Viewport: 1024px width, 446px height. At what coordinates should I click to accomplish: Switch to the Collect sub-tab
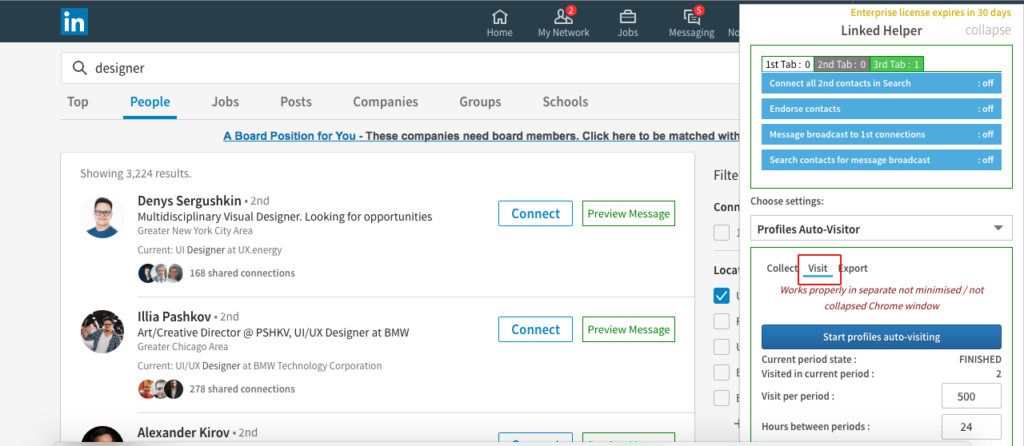782,268
